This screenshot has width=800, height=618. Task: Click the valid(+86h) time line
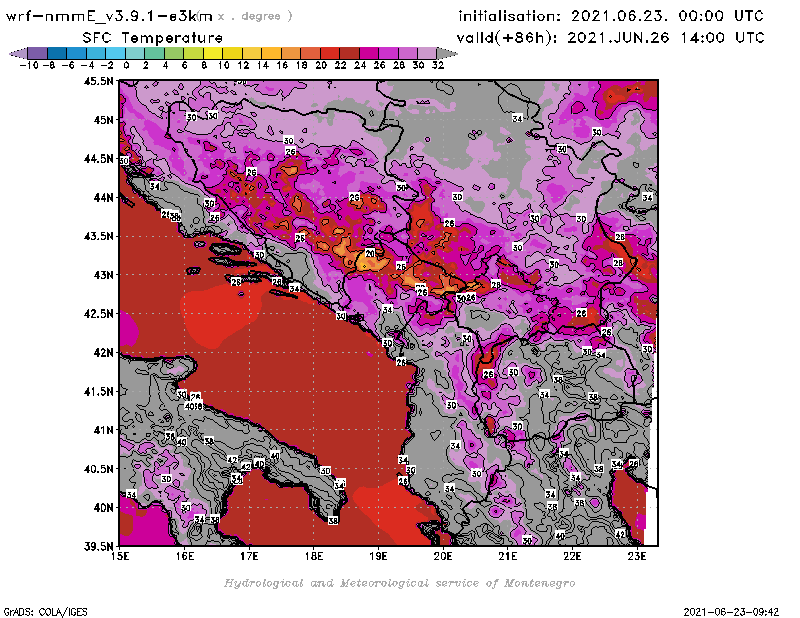[x=610, y=38]
